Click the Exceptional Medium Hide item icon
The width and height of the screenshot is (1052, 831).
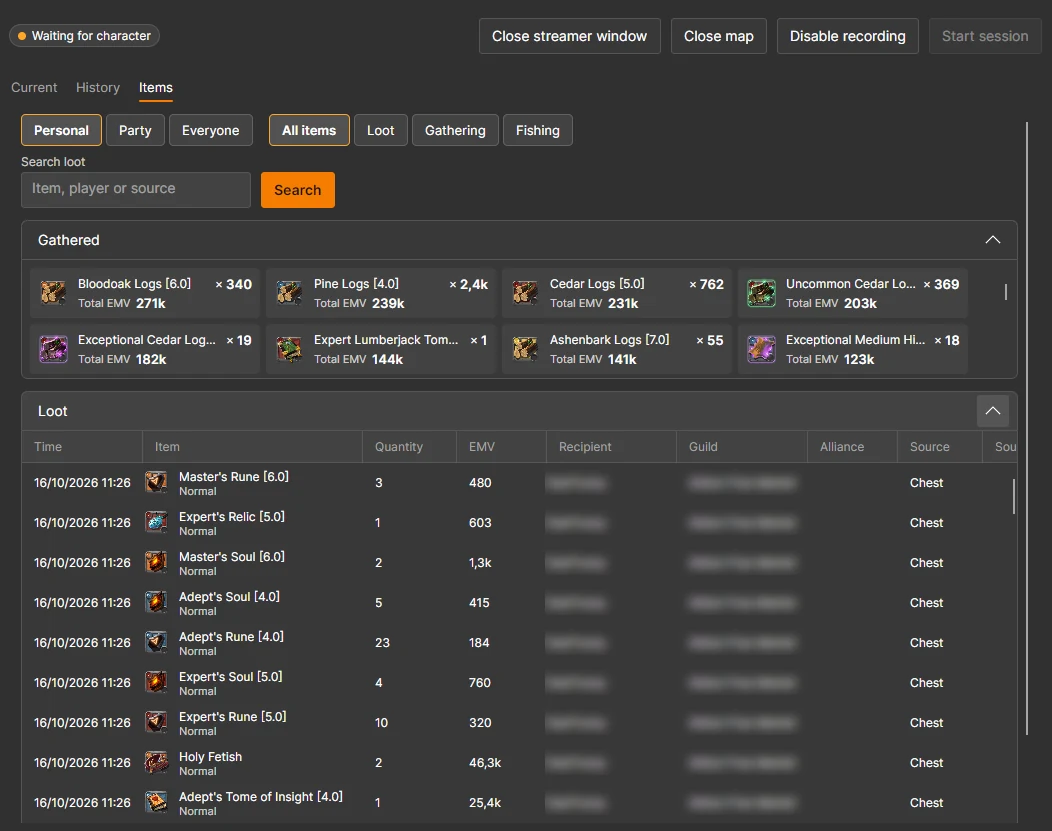pyautogui.click(x=761, y=349)
